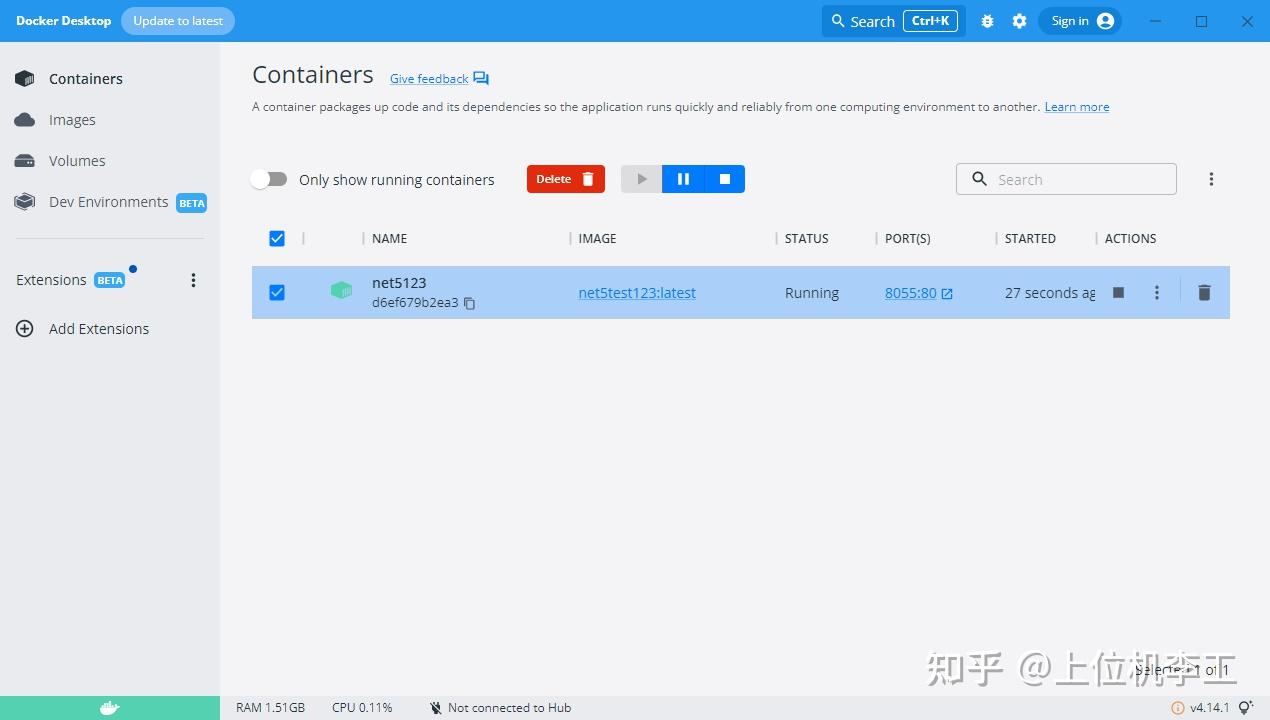The height and width of the screenshot is (720, 1270).
Task: Click the RAM 1.51GB status entry
Action: click(270, 708)
